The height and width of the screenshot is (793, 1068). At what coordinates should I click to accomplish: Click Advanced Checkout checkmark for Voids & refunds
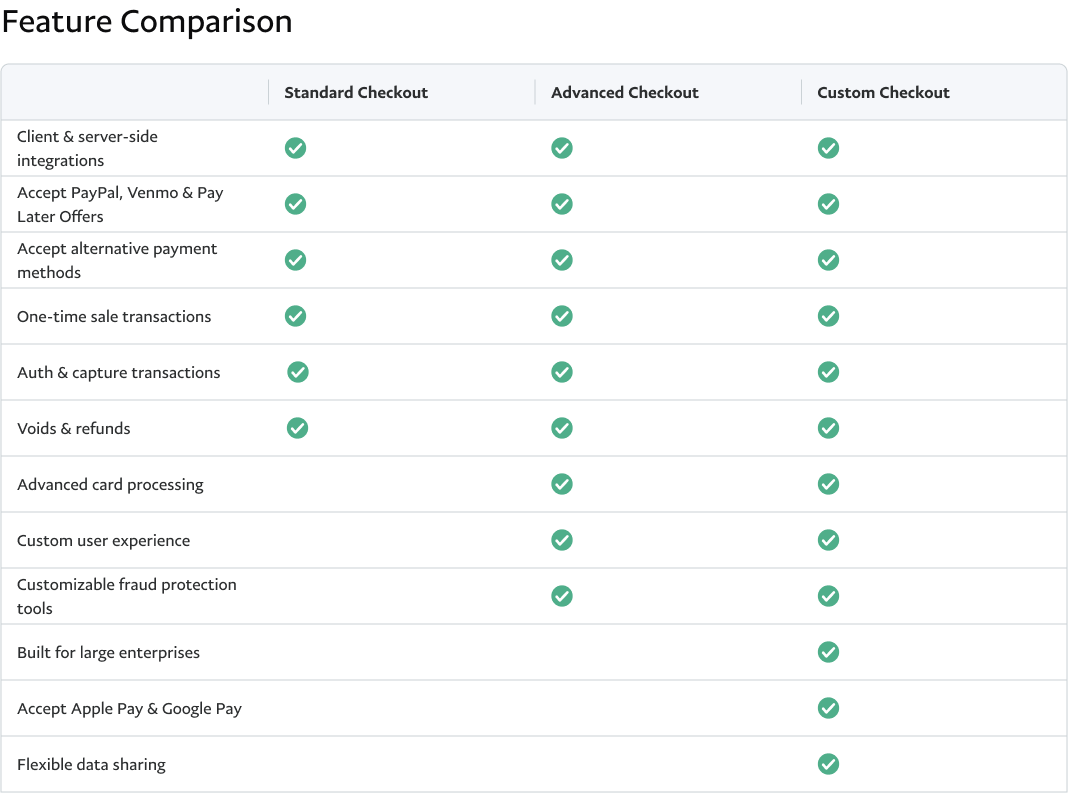(562, 428)
